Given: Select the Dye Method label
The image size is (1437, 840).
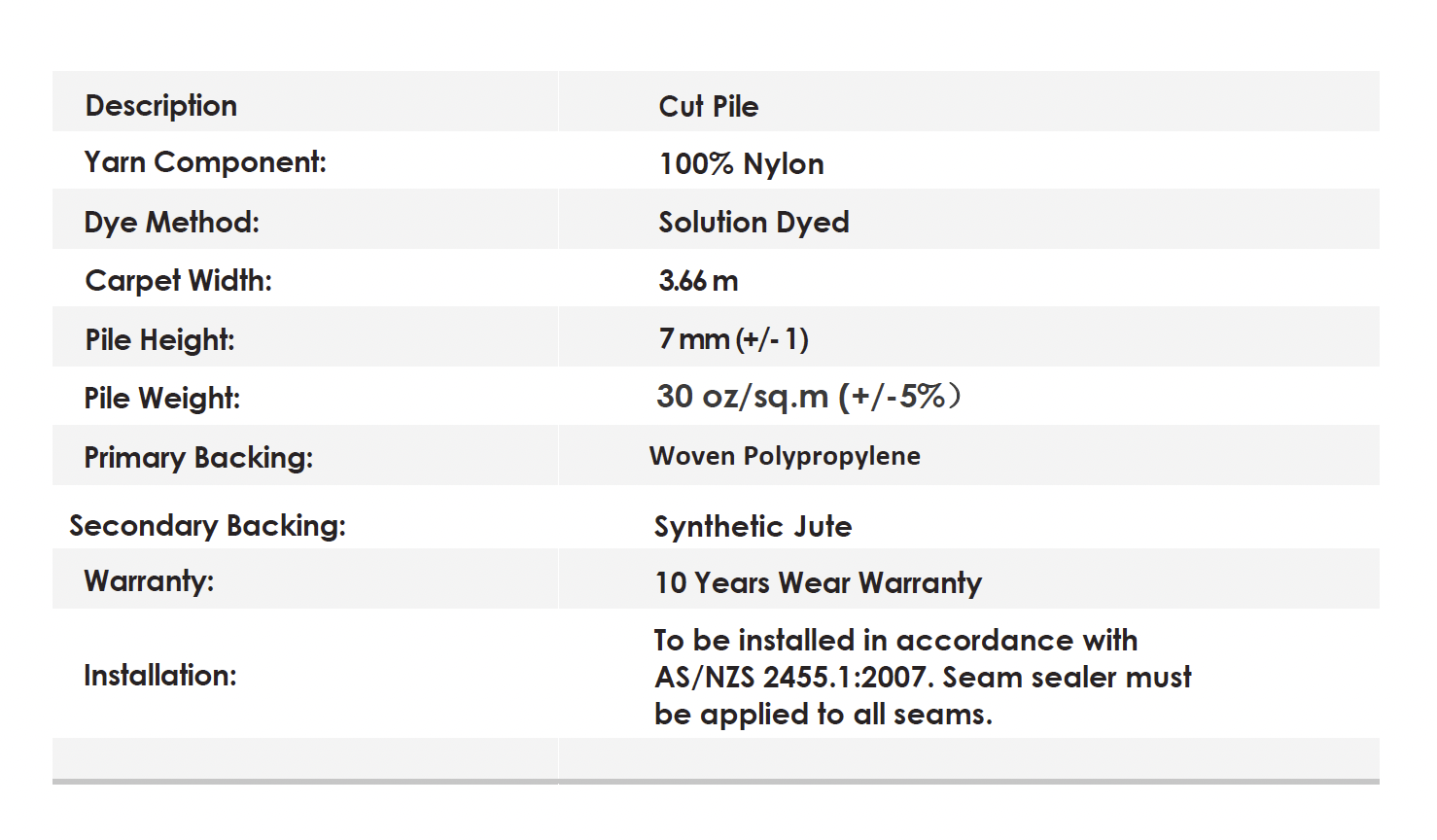Looking at the screenshot, I should pos(172,222).
